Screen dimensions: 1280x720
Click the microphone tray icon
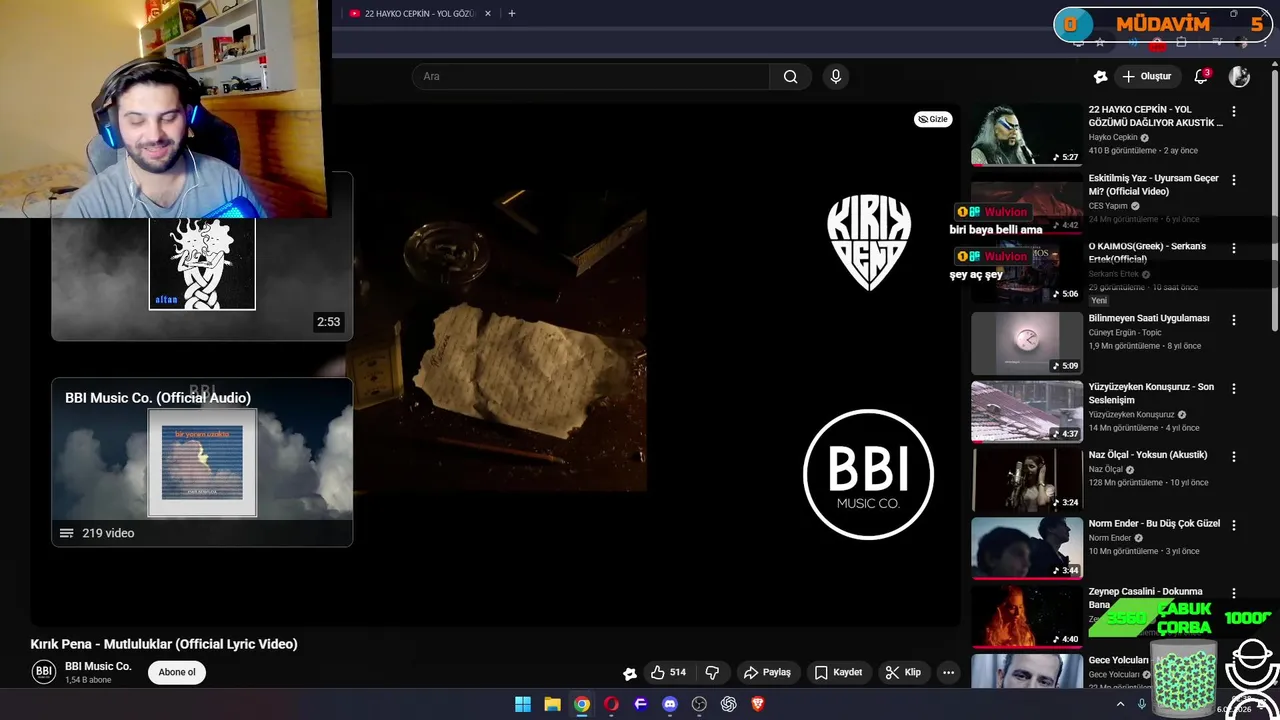(x=1142, y=704)
